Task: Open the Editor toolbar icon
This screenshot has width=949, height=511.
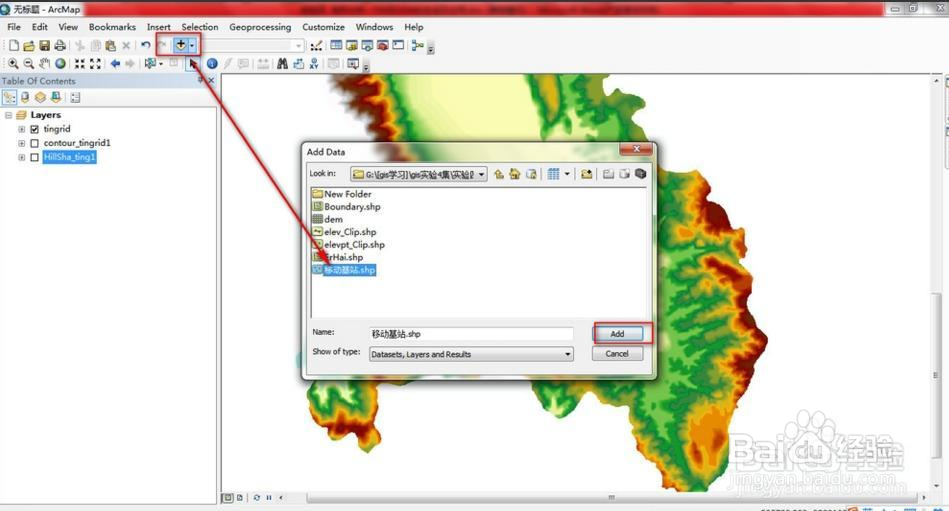Action: click(x=316, y=45)
